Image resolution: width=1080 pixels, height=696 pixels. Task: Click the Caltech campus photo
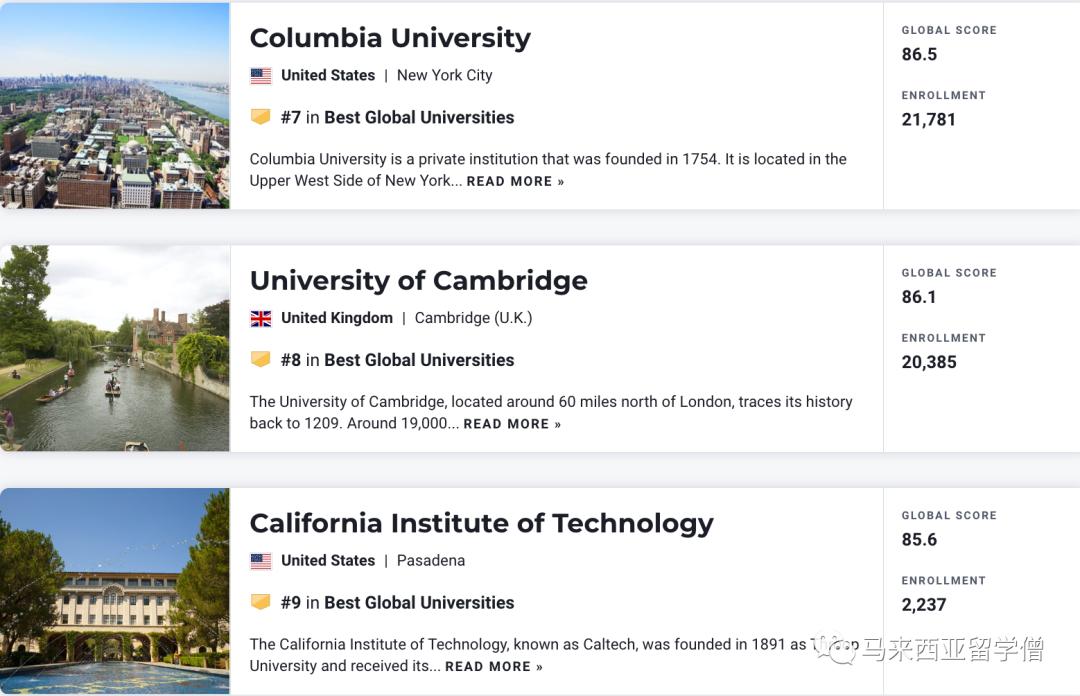pyautogui.click(x=114, y=590)
